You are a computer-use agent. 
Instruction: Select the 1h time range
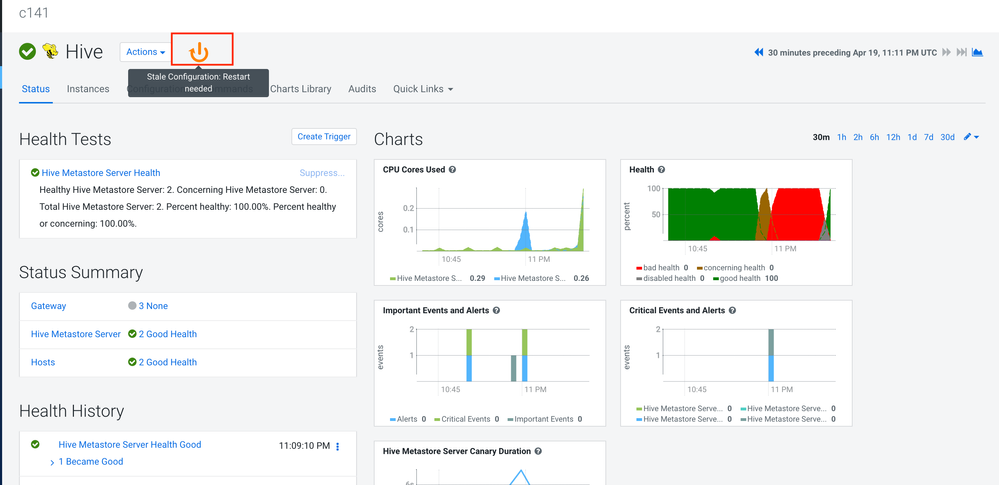[841, 137]
